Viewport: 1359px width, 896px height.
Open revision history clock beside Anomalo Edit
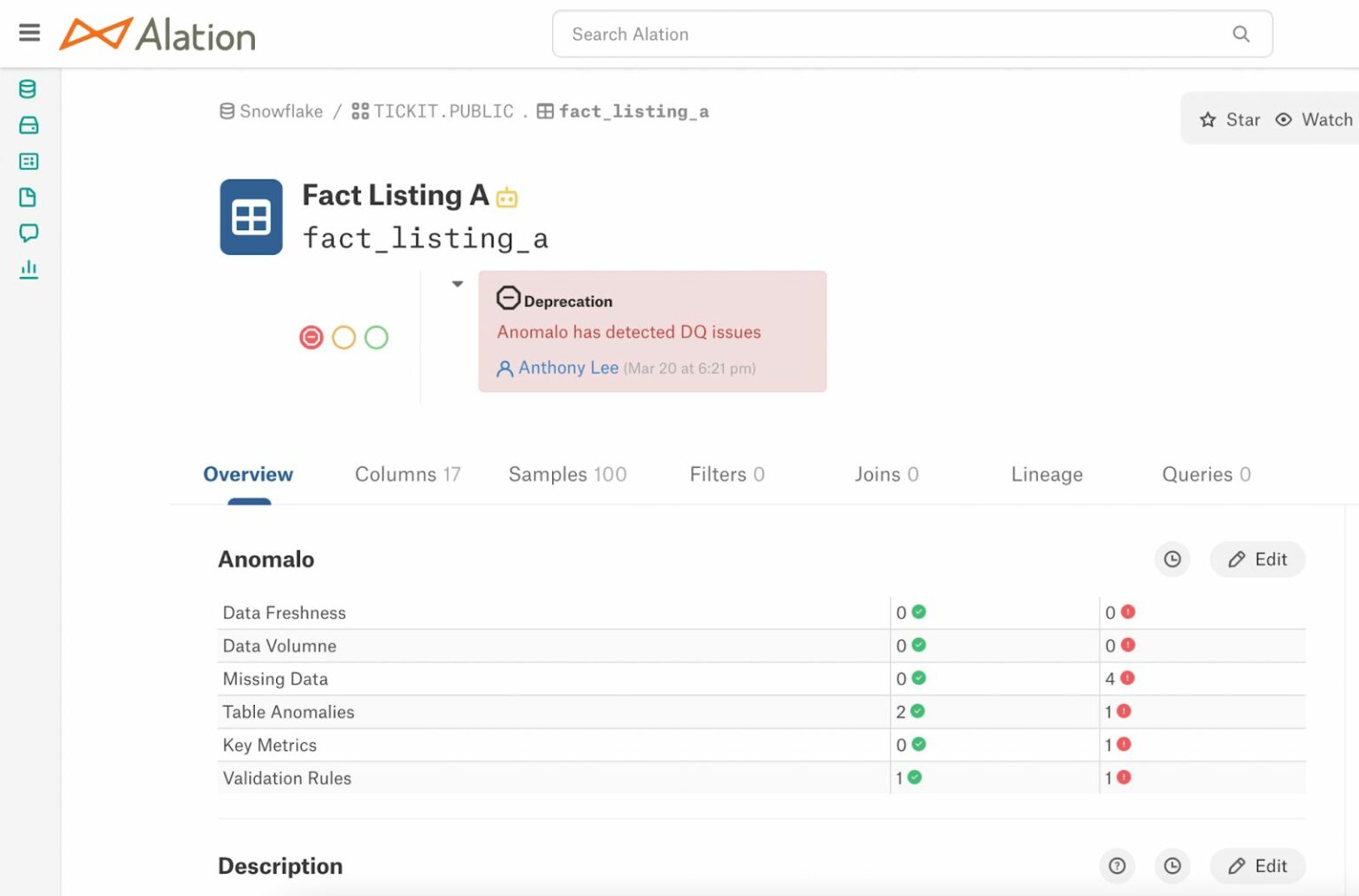1172,559
